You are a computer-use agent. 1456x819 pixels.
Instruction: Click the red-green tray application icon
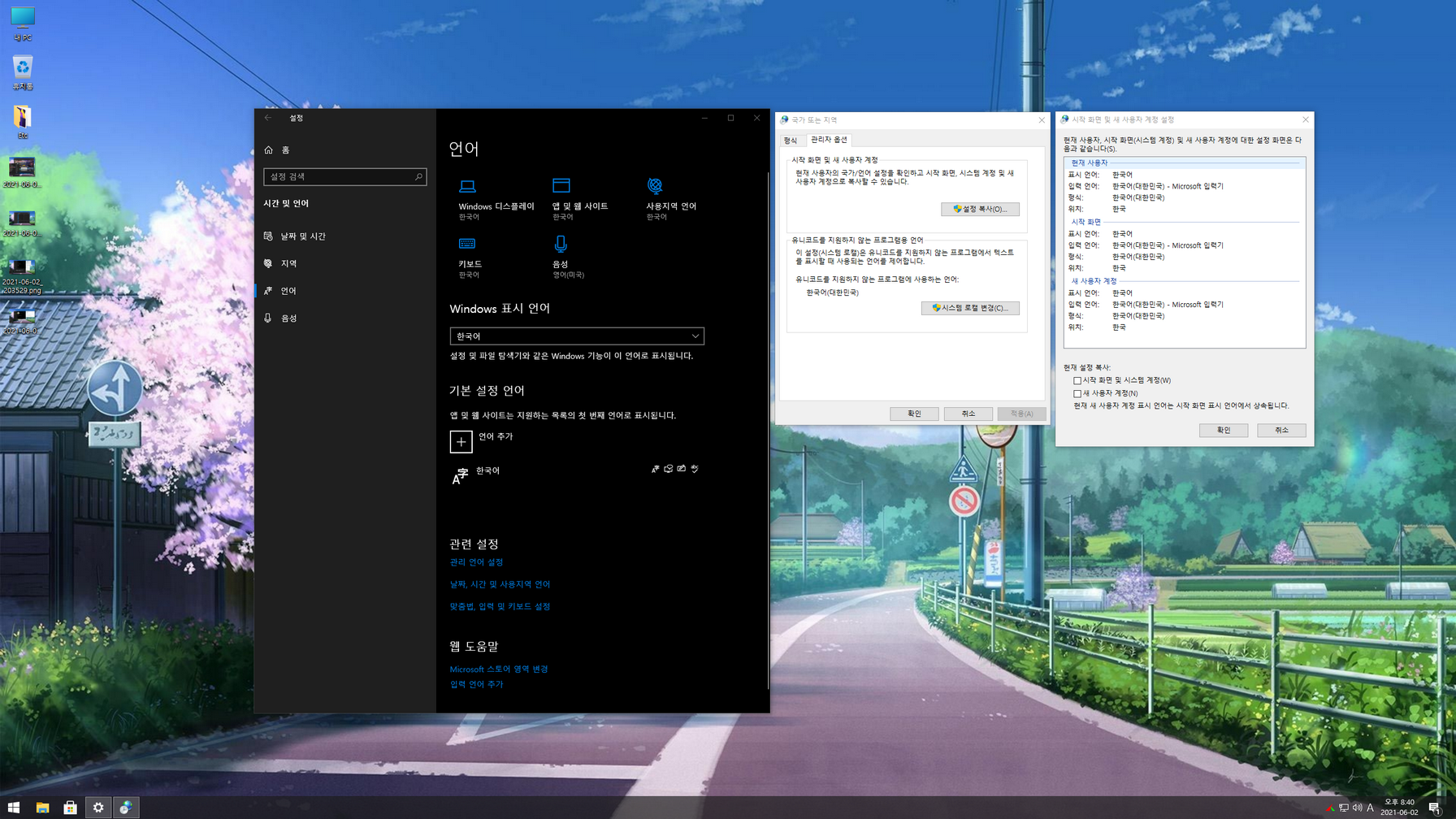(1331, 808)
